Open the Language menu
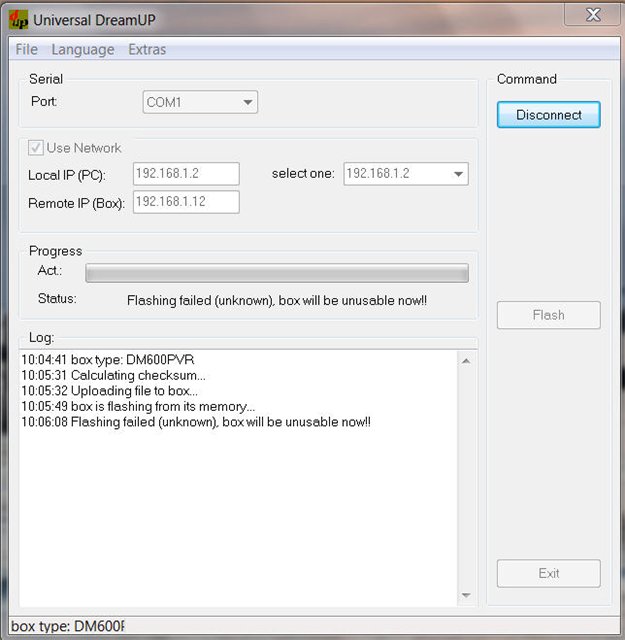The width and height of the screenshot is (625, 640). point(83,49)
